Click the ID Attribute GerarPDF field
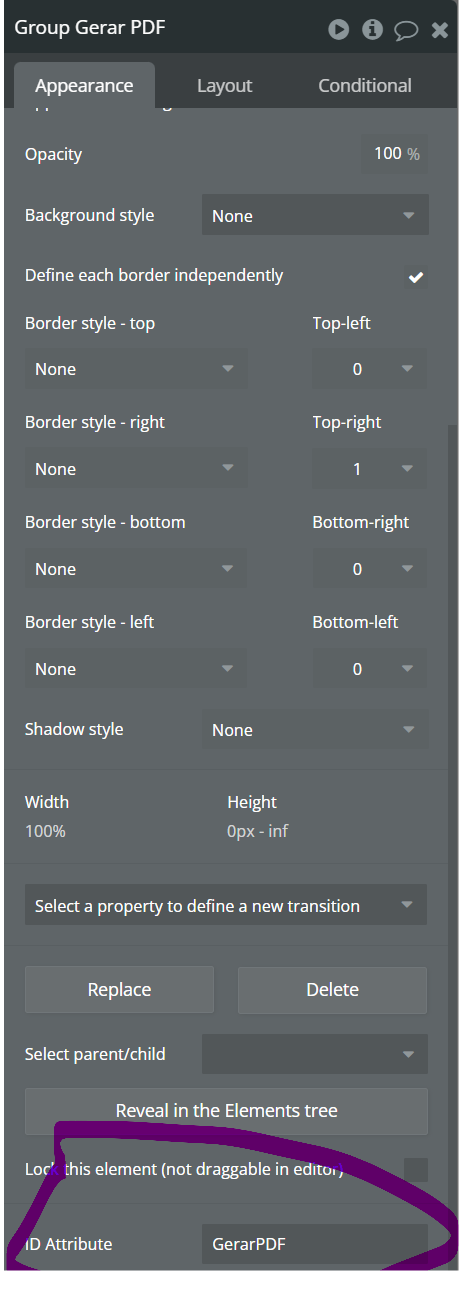 [x=315, y=1245]
